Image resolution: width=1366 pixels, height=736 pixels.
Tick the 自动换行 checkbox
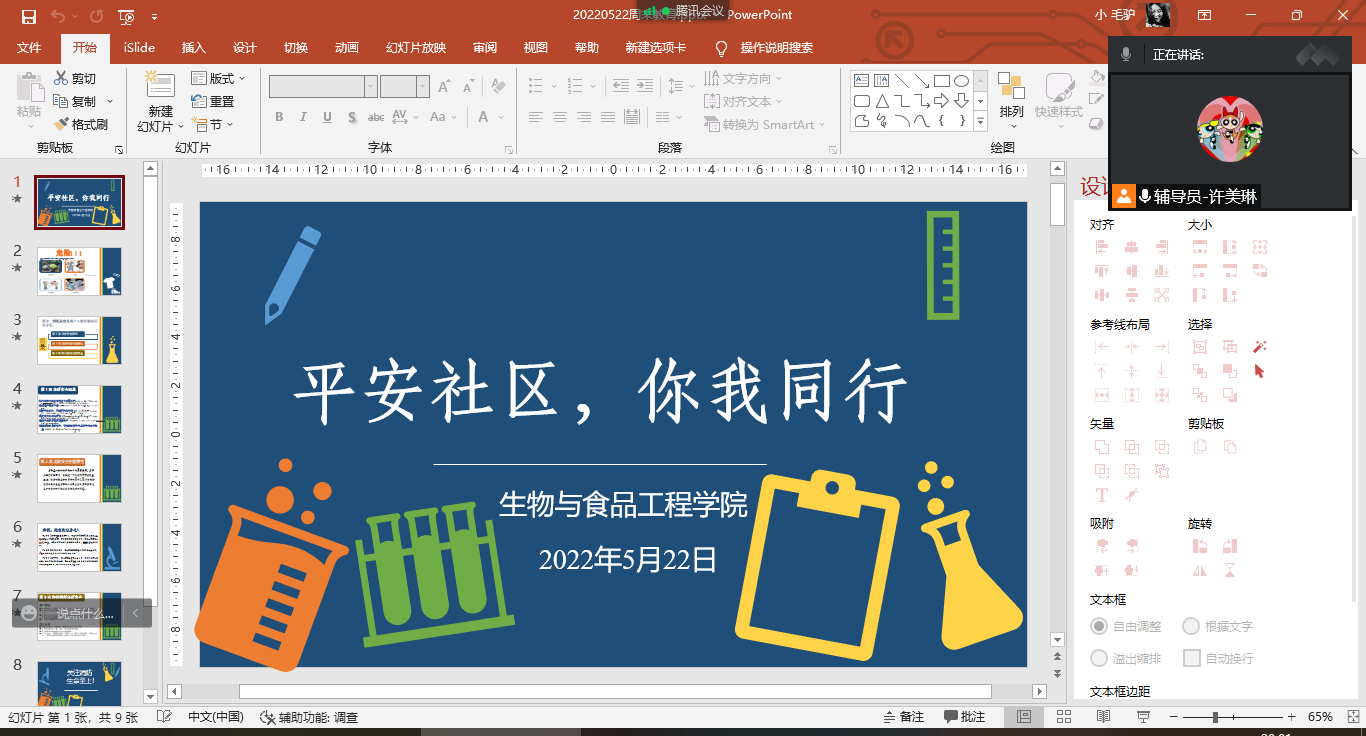coord(1191,658)
